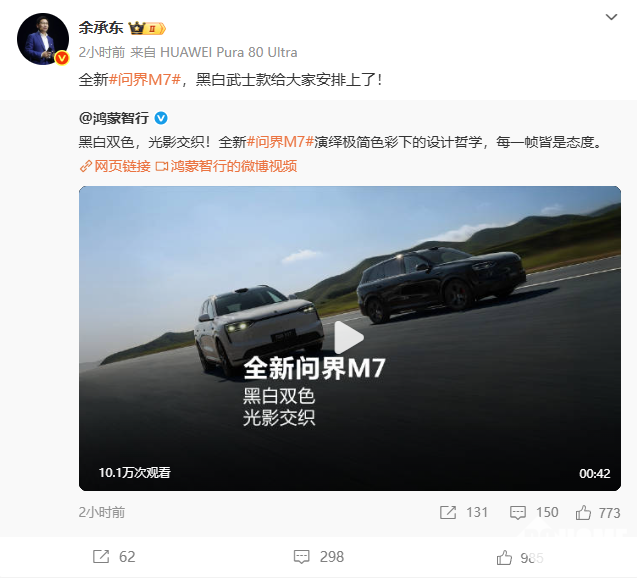Open 余承东's profile avatar
637x578 pixels.
(x=43, y=39)
